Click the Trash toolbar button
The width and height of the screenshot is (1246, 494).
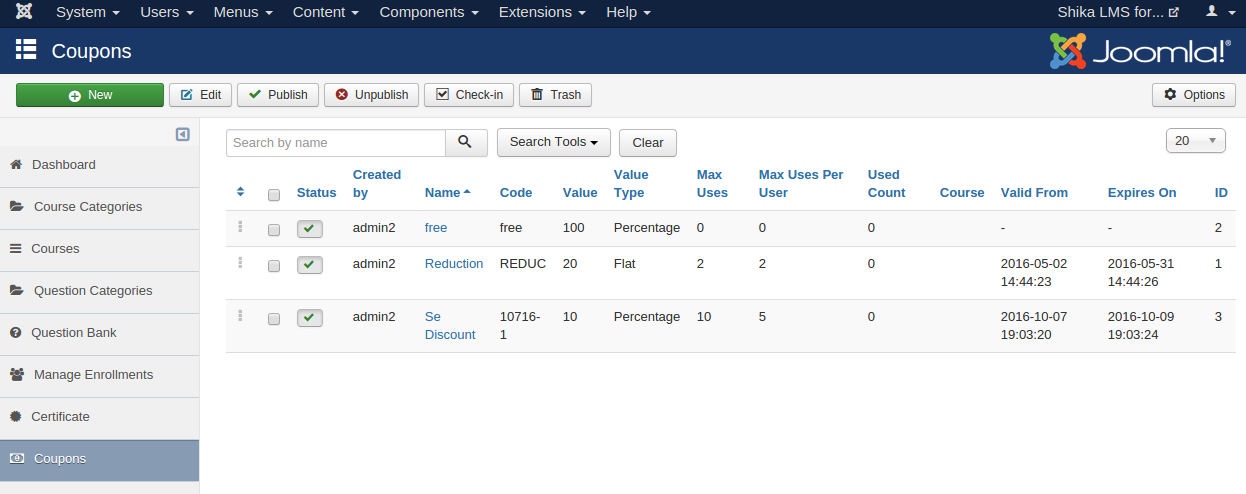click(x=555, y=95)
